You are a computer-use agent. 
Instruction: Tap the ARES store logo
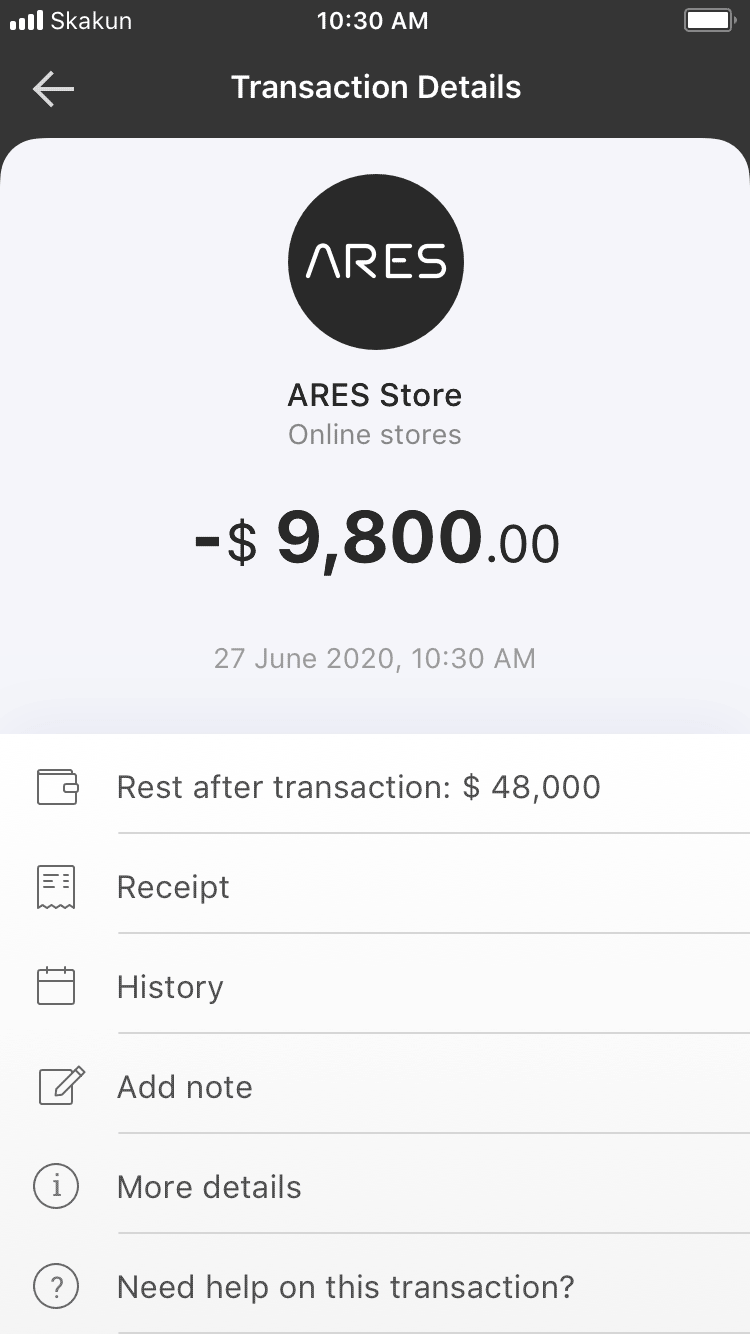[x=376, y=262]
